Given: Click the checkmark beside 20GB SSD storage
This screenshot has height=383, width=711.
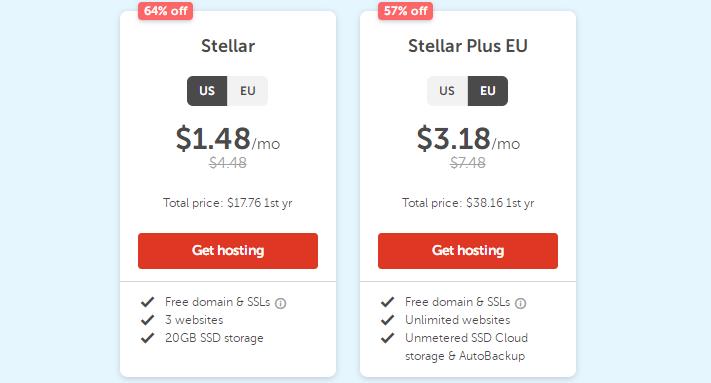Looking at the screenshot, I should pos(147,338).
